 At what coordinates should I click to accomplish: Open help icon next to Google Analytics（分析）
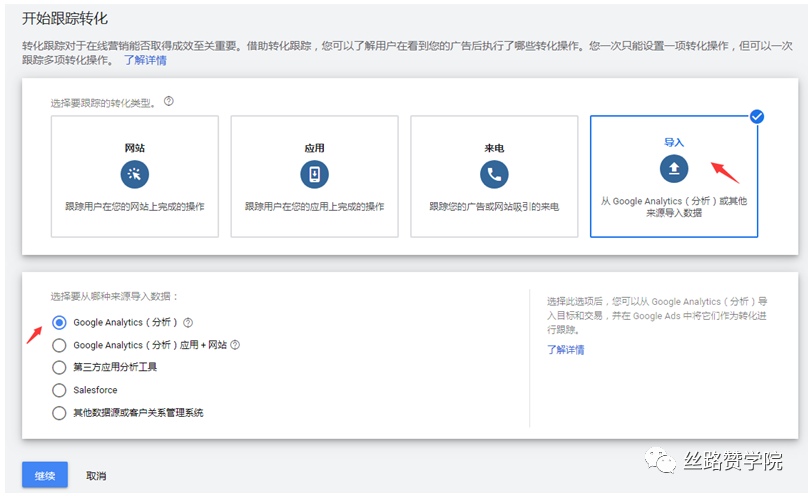coord(188,322)
